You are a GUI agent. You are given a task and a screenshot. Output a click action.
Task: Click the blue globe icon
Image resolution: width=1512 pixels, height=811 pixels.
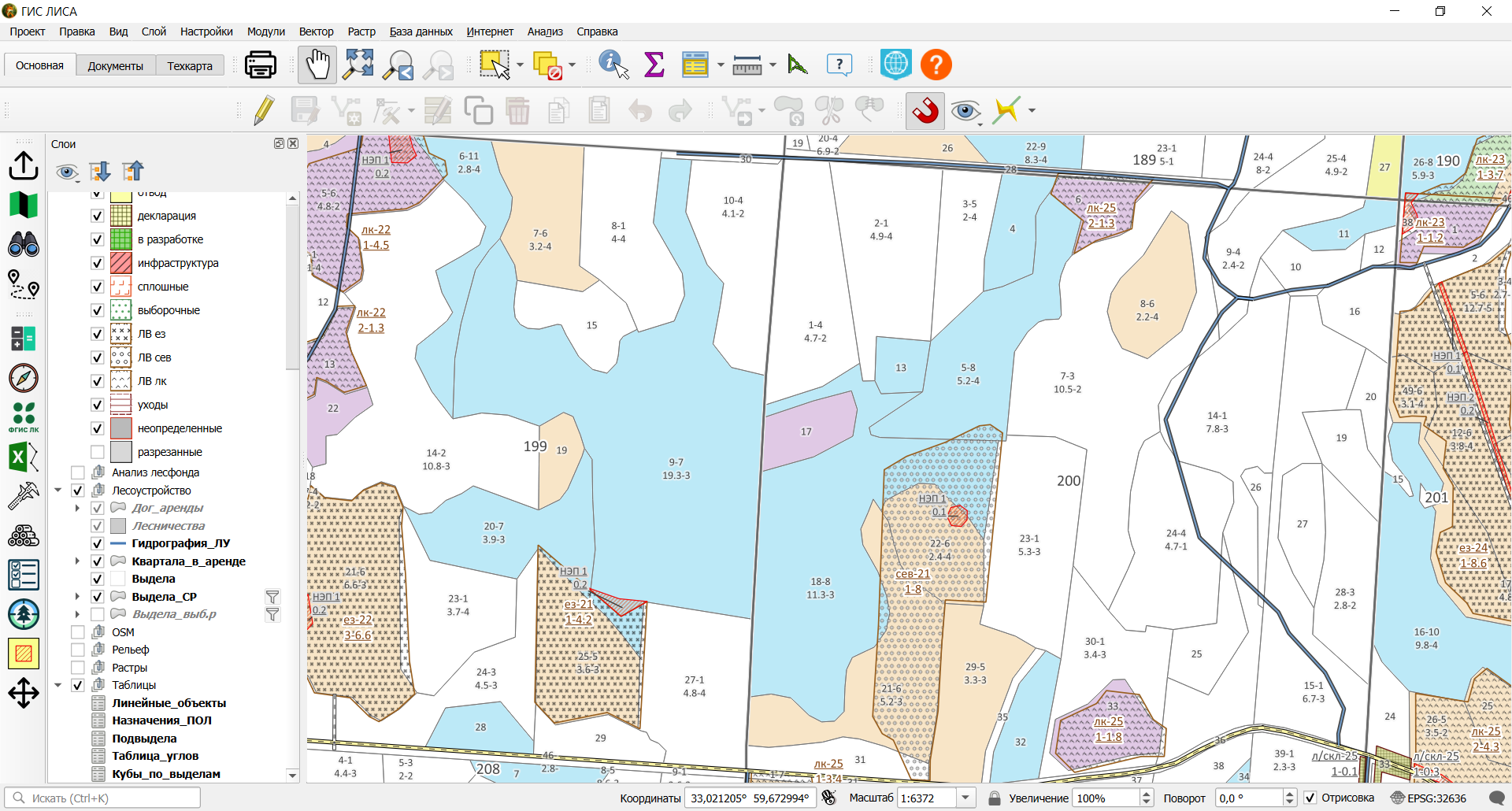tap(896, 65)
